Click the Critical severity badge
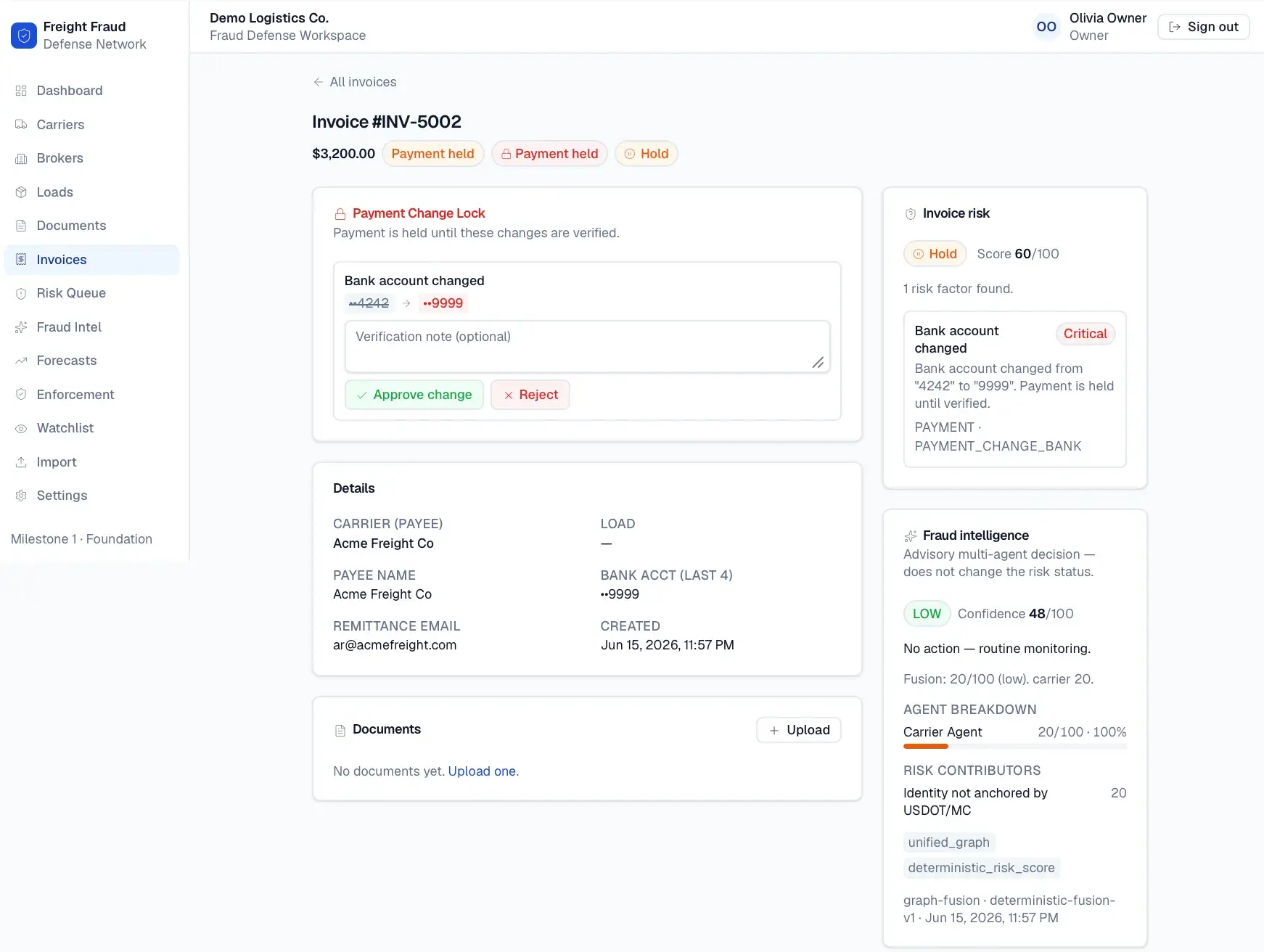 [x=1086, y=334]
